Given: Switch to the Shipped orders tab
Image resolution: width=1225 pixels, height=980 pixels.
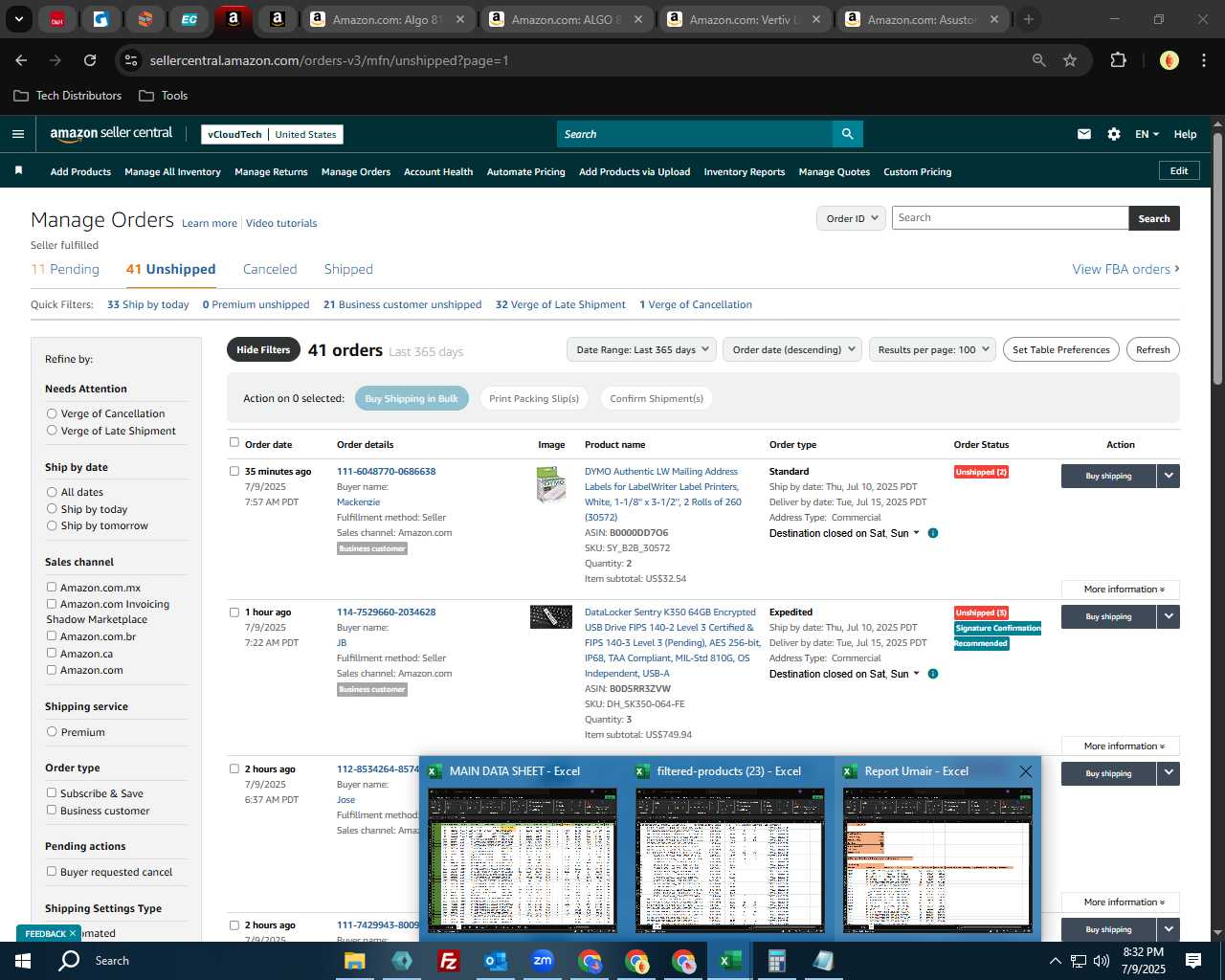Looking at the screenshot, I should pos(348,269).
